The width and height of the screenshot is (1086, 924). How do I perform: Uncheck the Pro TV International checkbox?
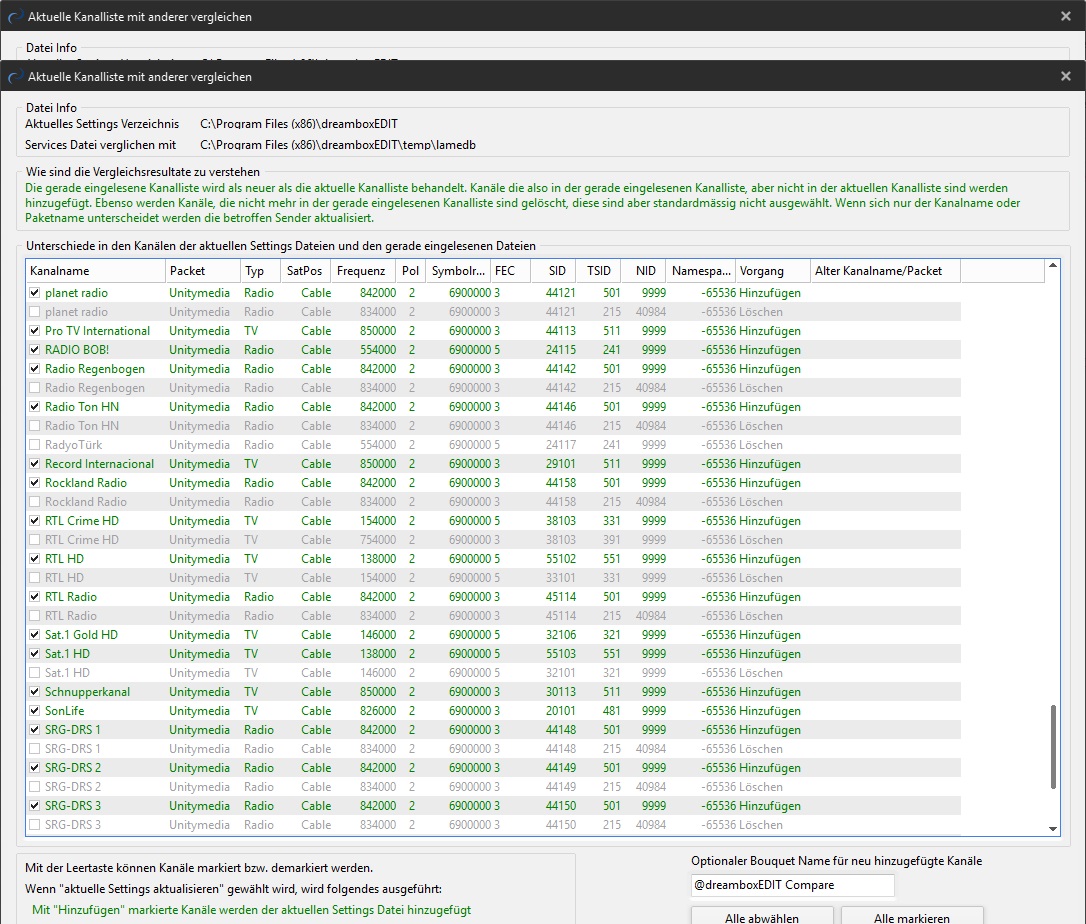coord(36,331)
